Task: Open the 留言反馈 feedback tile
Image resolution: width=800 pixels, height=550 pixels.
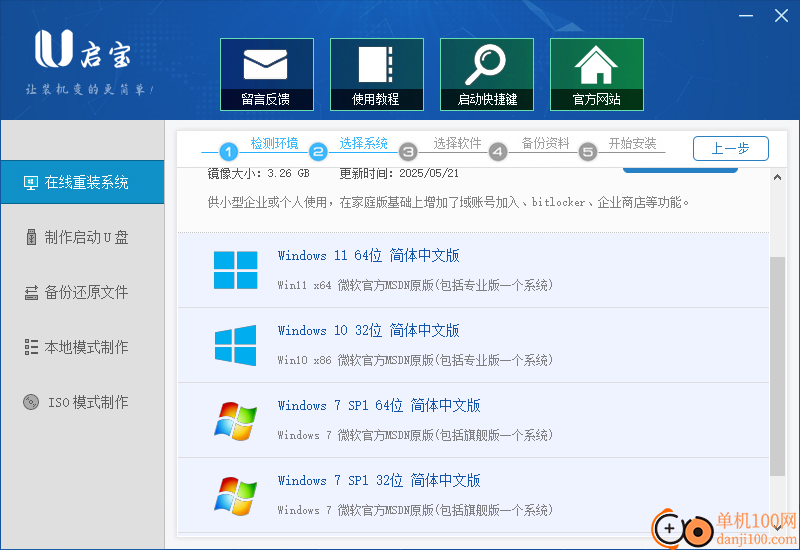Action: [x=267, y=74]
